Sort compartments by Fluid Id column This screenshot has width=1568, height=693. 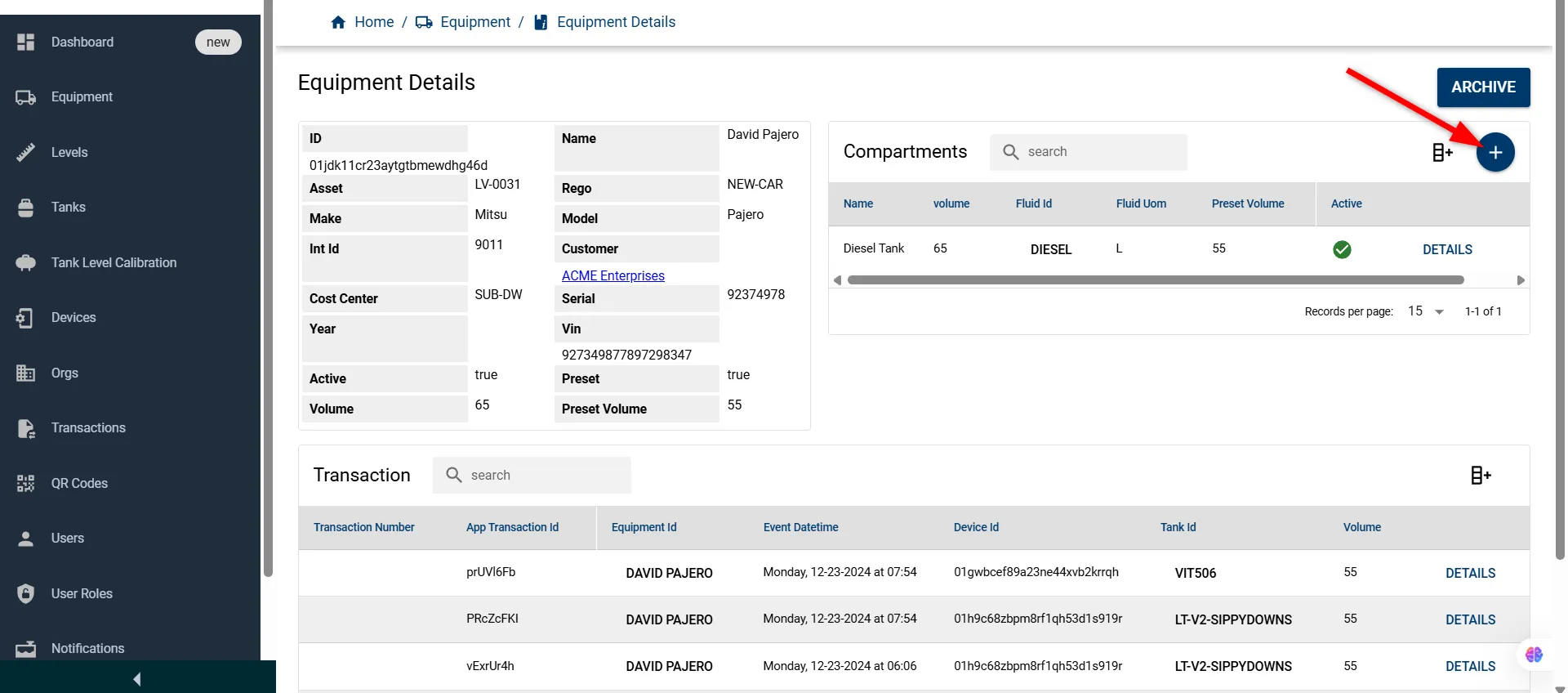click(1034, 203)
